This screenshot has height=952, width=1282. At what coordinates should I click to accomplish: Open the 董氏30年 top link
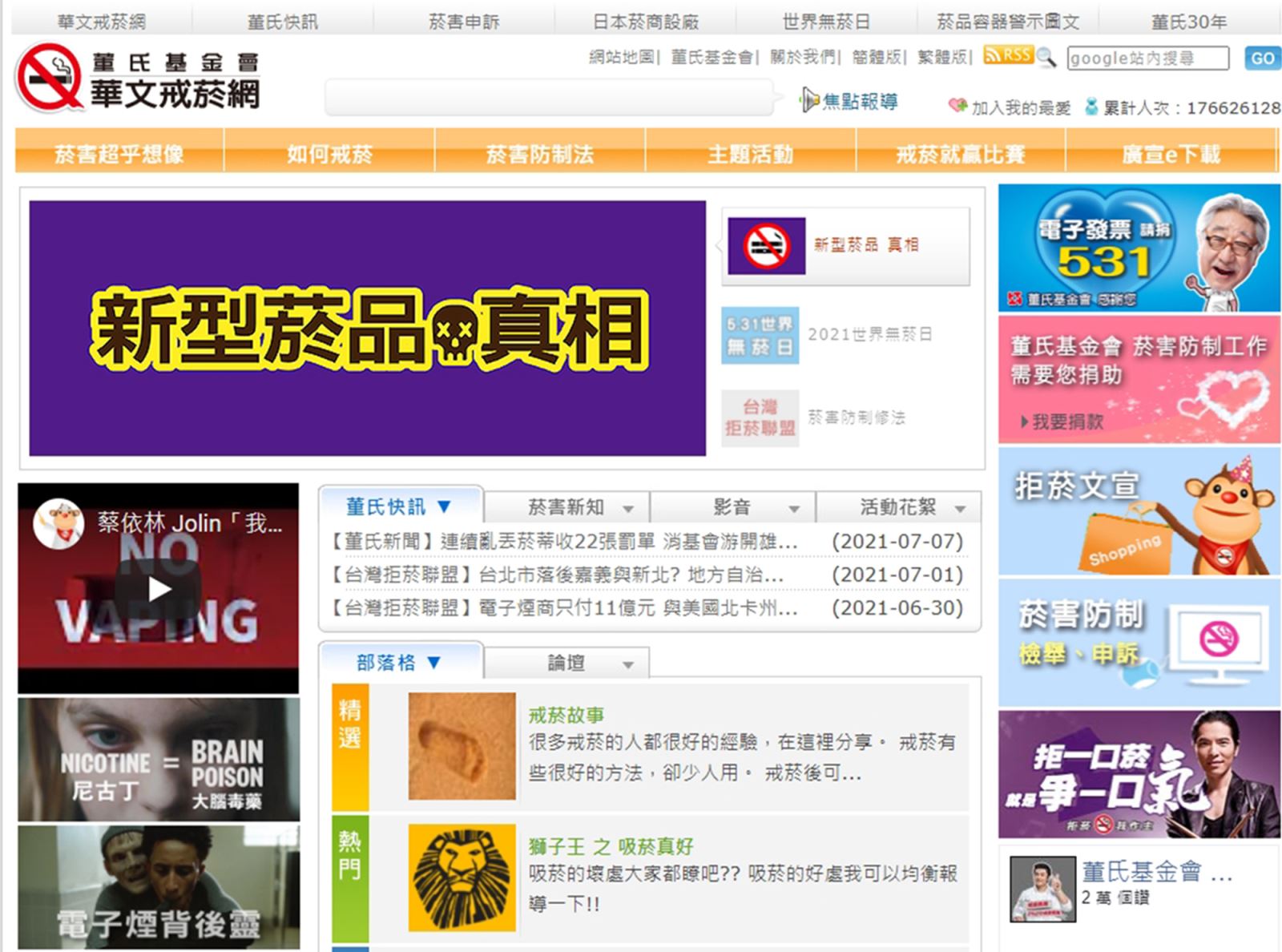[x=1189, y=22]
